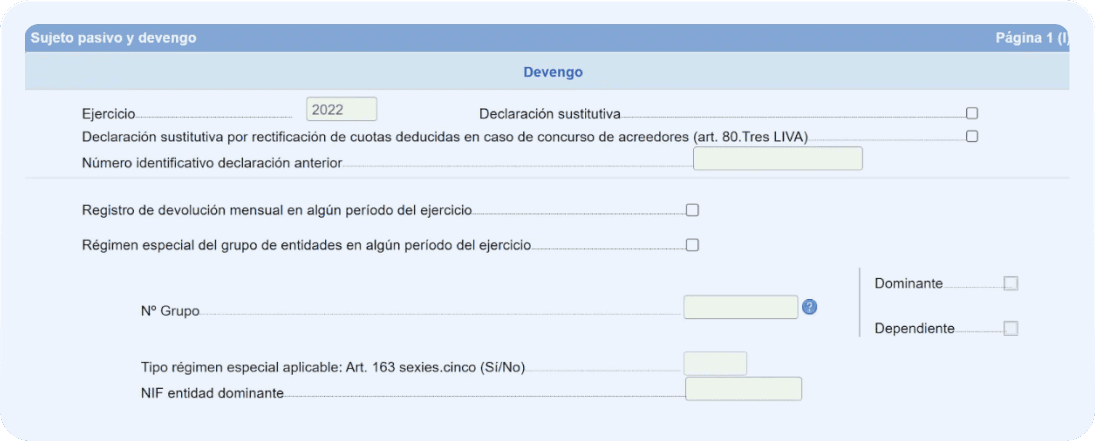This screenshot has width=1095, height=441.
Task: Check the concurso de acreedores rectification box
Action: pyautogui.click(x=971, y=136)
